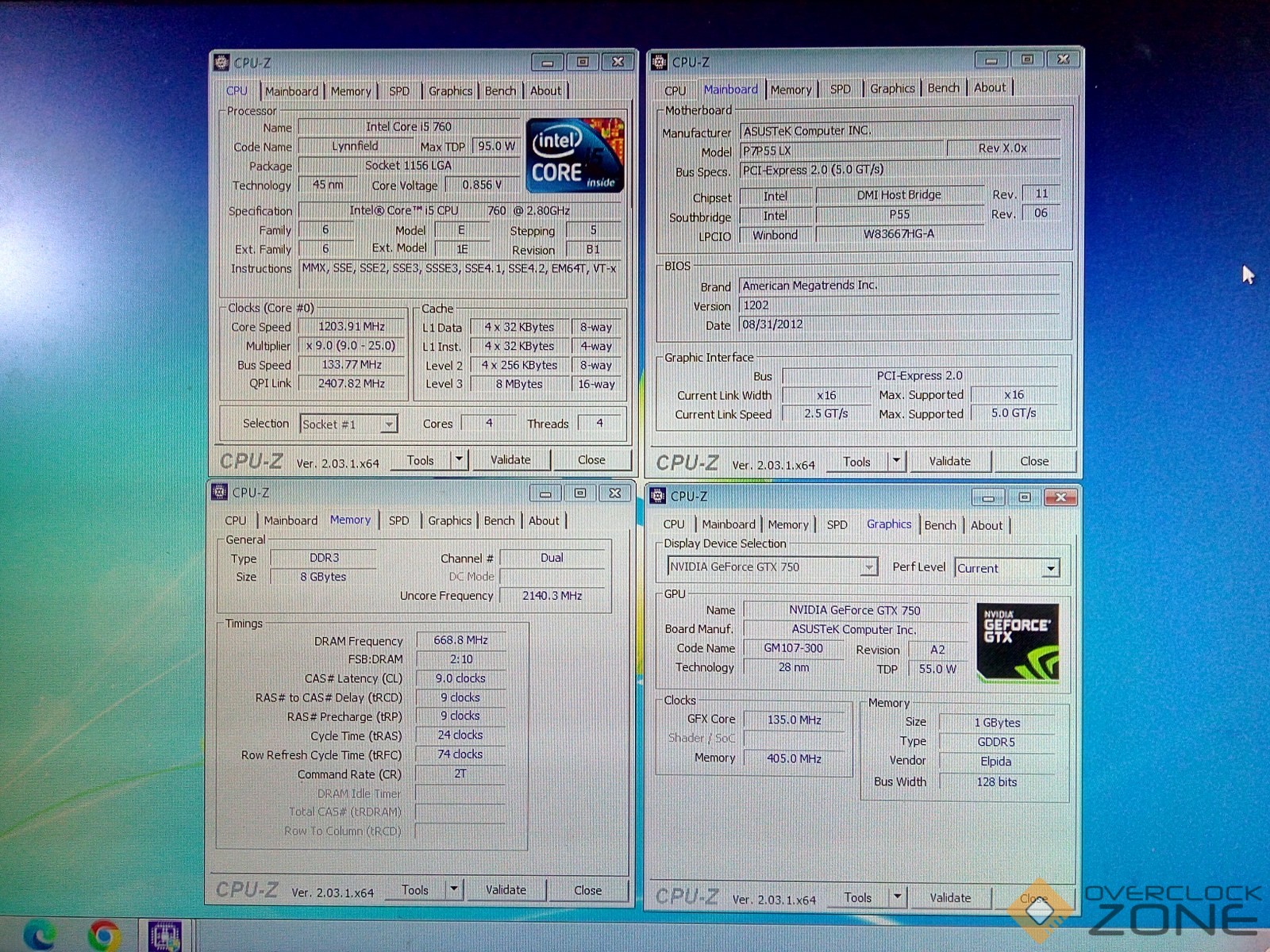Select Memory tab in the Graphics window

[x=787, y=524]
